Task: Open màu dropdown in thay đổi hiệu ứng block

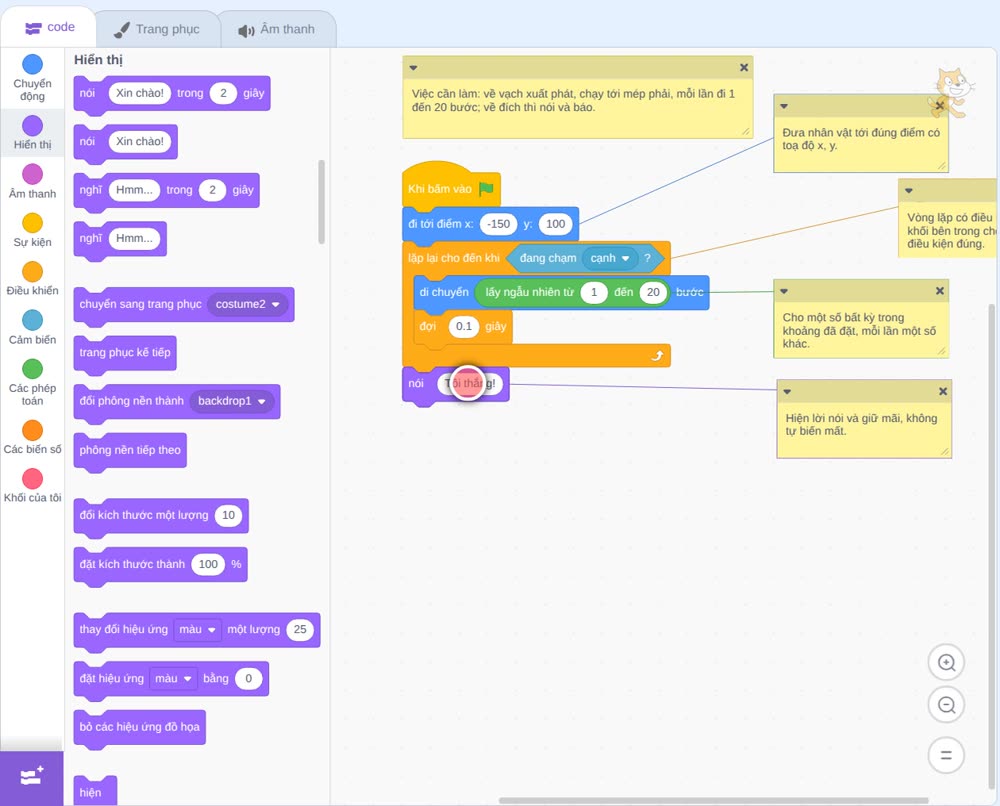Action: [197, 629]
